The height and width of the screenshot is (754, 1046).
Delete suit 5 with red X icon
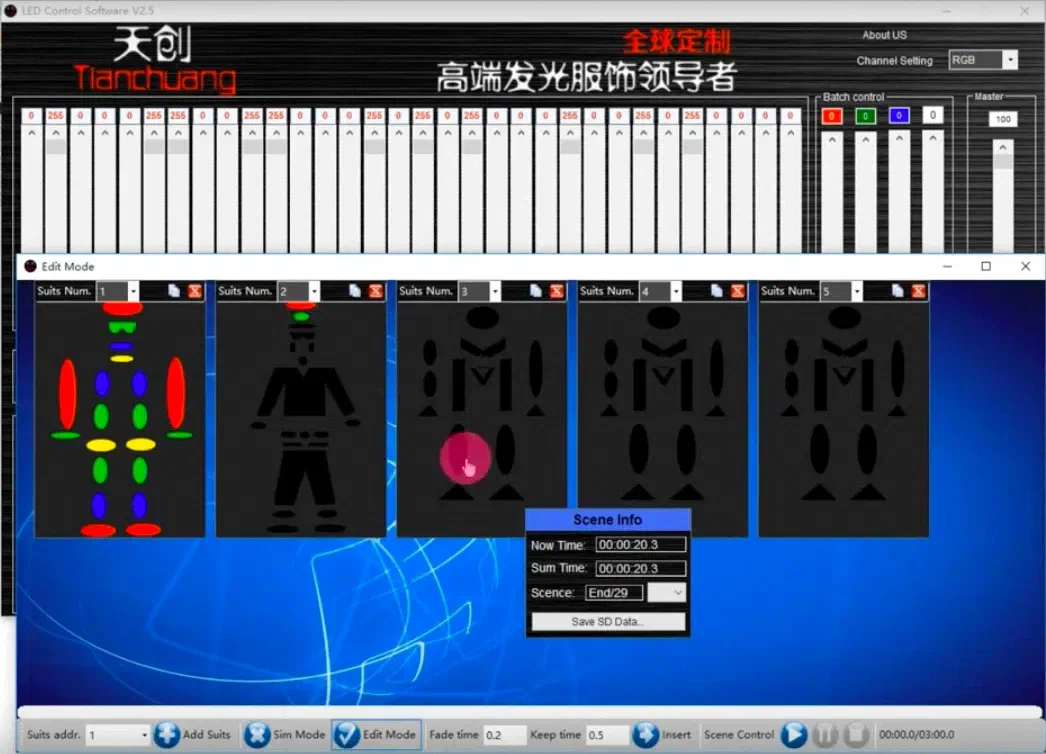(919, 291)
